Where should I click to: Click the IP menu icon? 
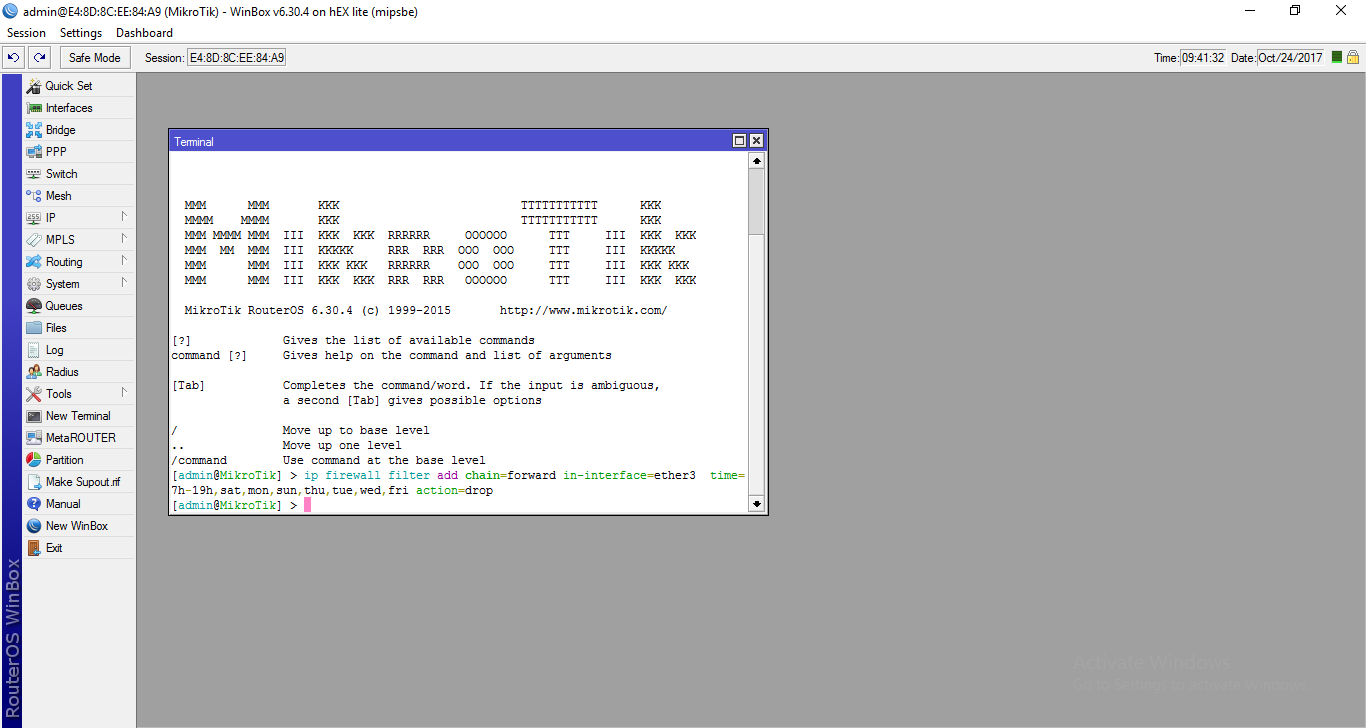(x=34, y=218)
